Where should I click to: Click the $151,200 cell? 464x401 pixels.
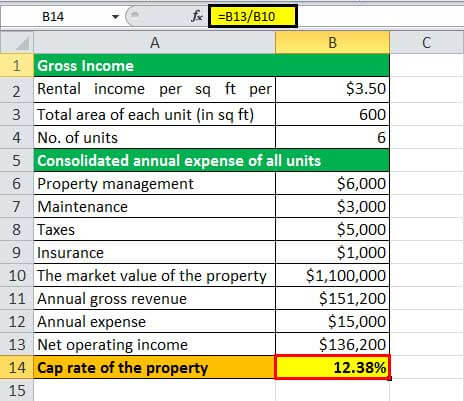[332, 298]
